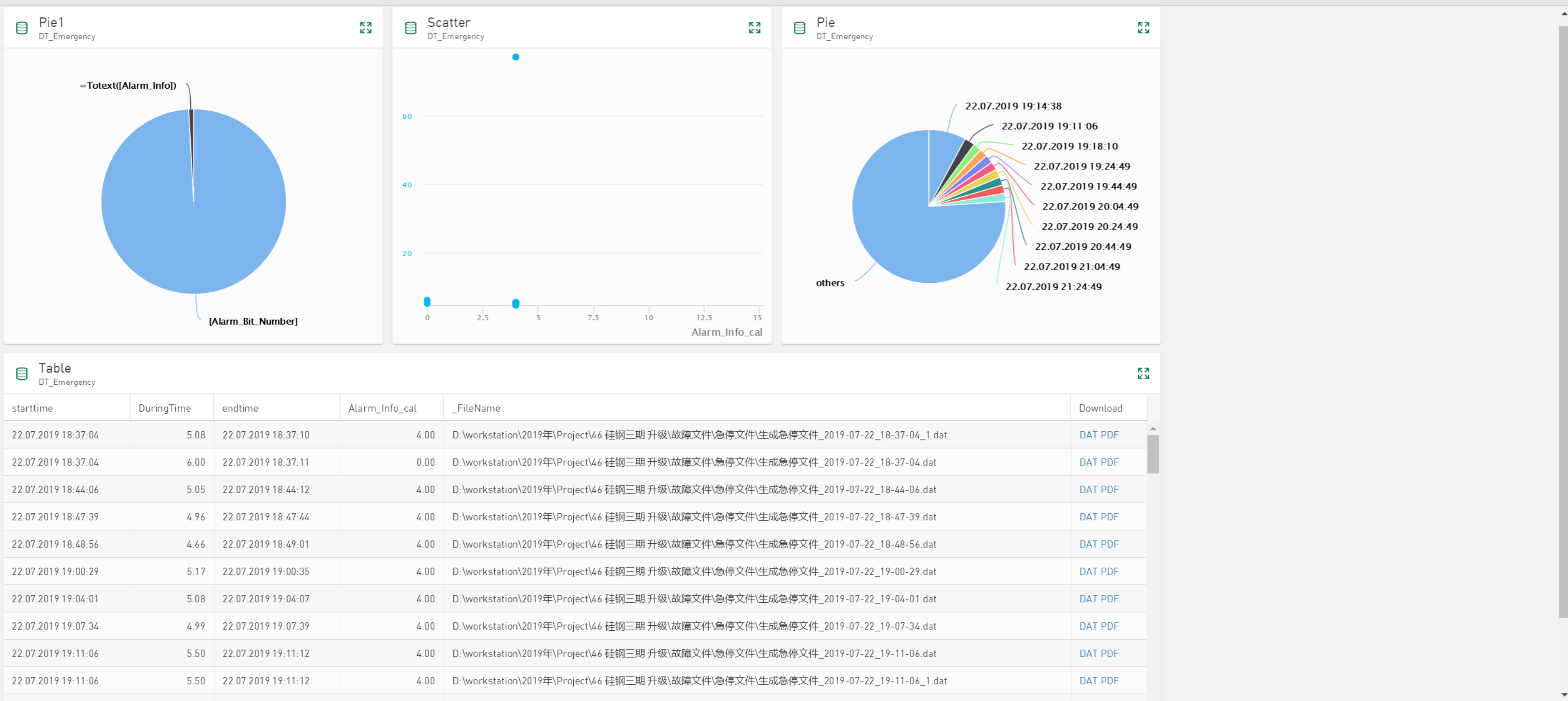Image resolution: width=1568 pixels, height=701 pixels.
Task: Click the Scatter database icon
Action: [411, 28]
